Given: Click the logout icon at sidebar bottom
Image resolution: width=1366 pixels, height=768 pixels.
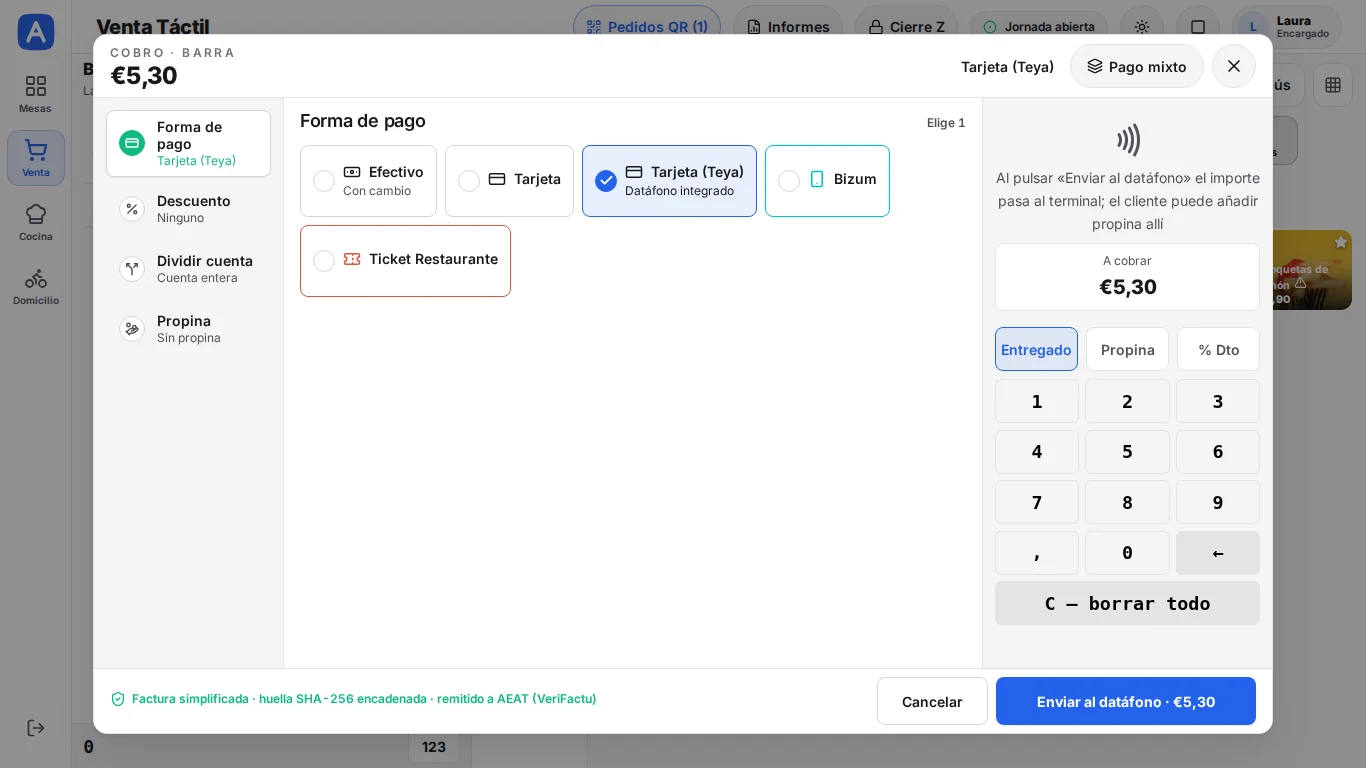Looking at the screenshot, I should click(x=35, y=728).
